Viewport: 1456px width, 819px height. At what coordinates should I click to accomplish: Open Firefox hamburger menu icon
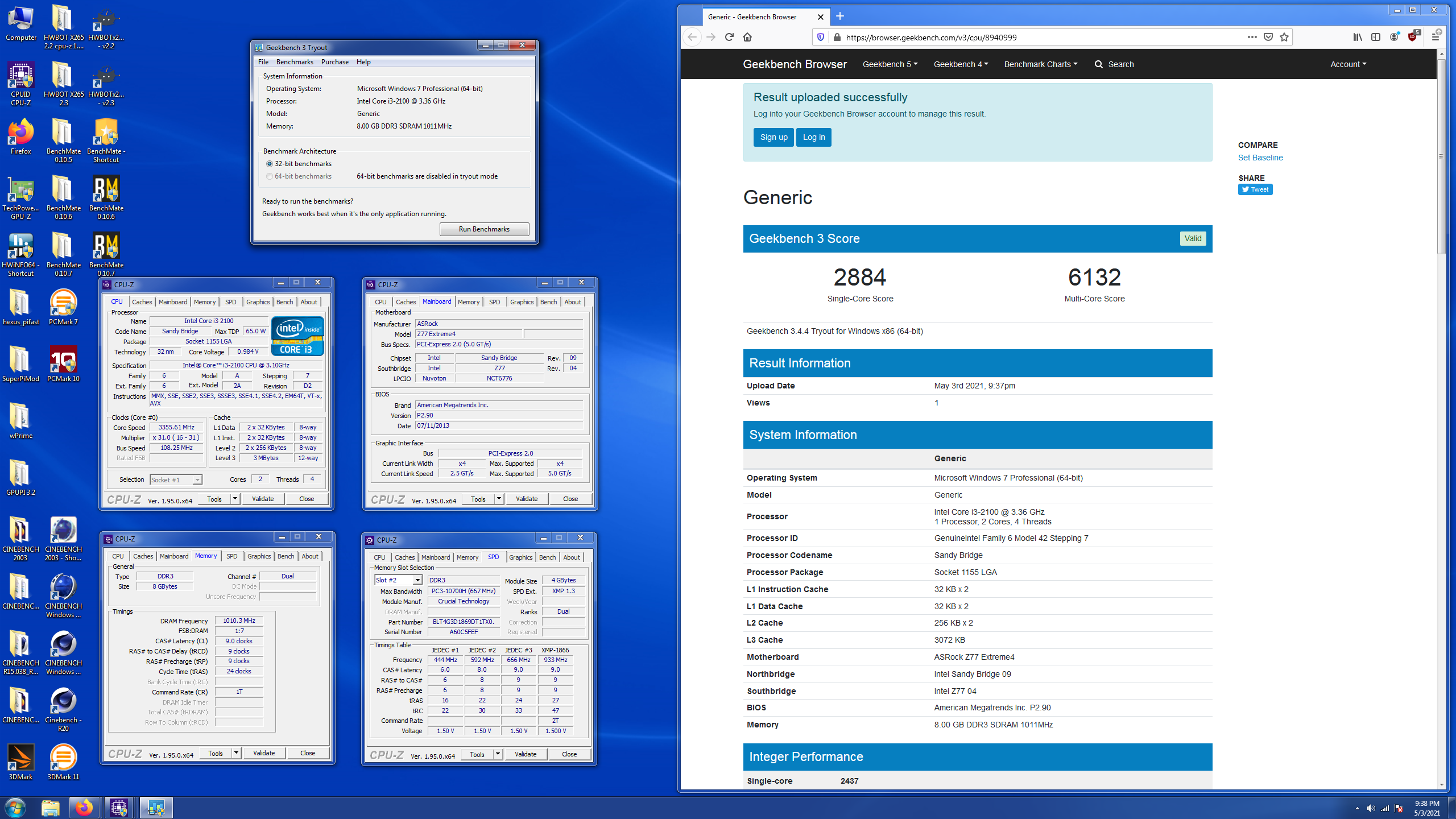coord(1436,37)
